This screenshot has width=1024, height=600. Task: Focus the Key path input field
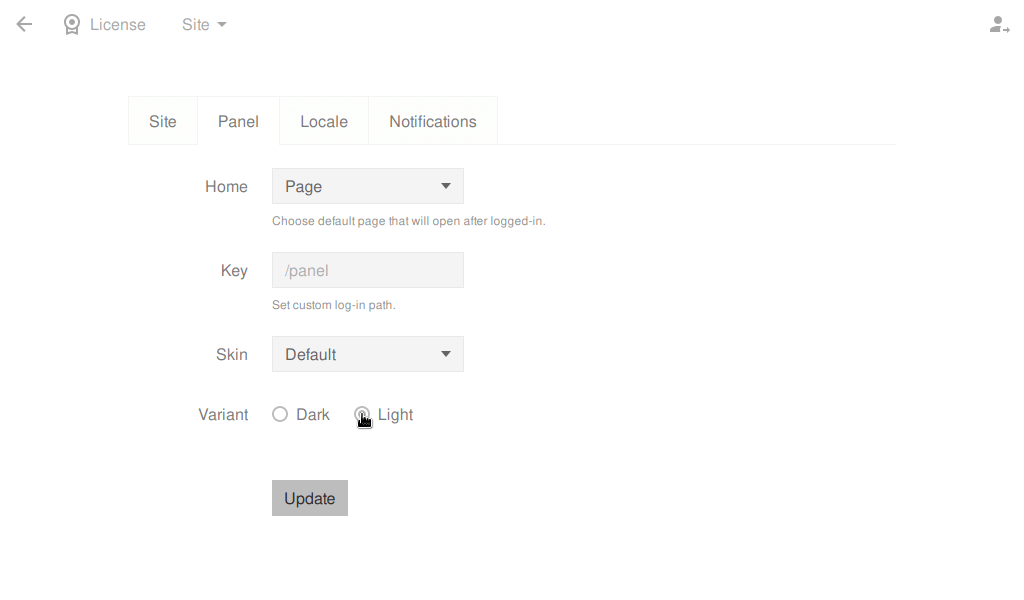click(x=368, y=270)
